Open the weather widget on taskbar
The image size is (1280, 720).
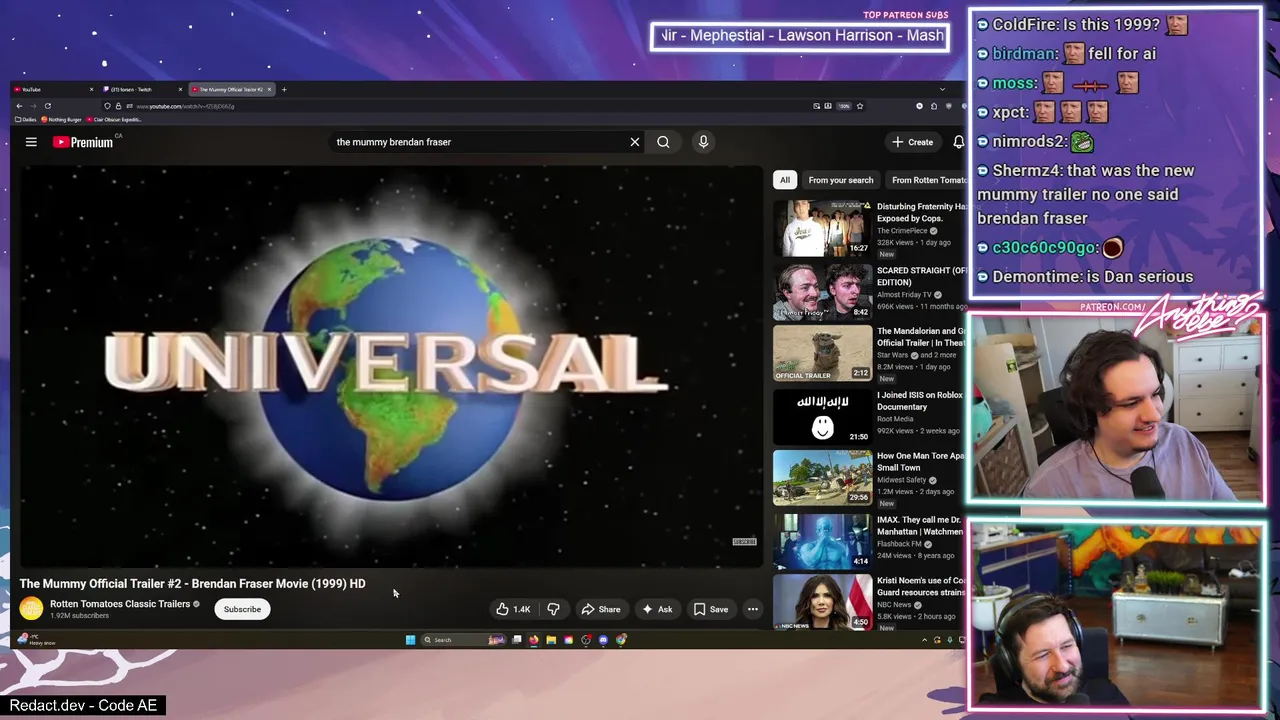point(35,640)
